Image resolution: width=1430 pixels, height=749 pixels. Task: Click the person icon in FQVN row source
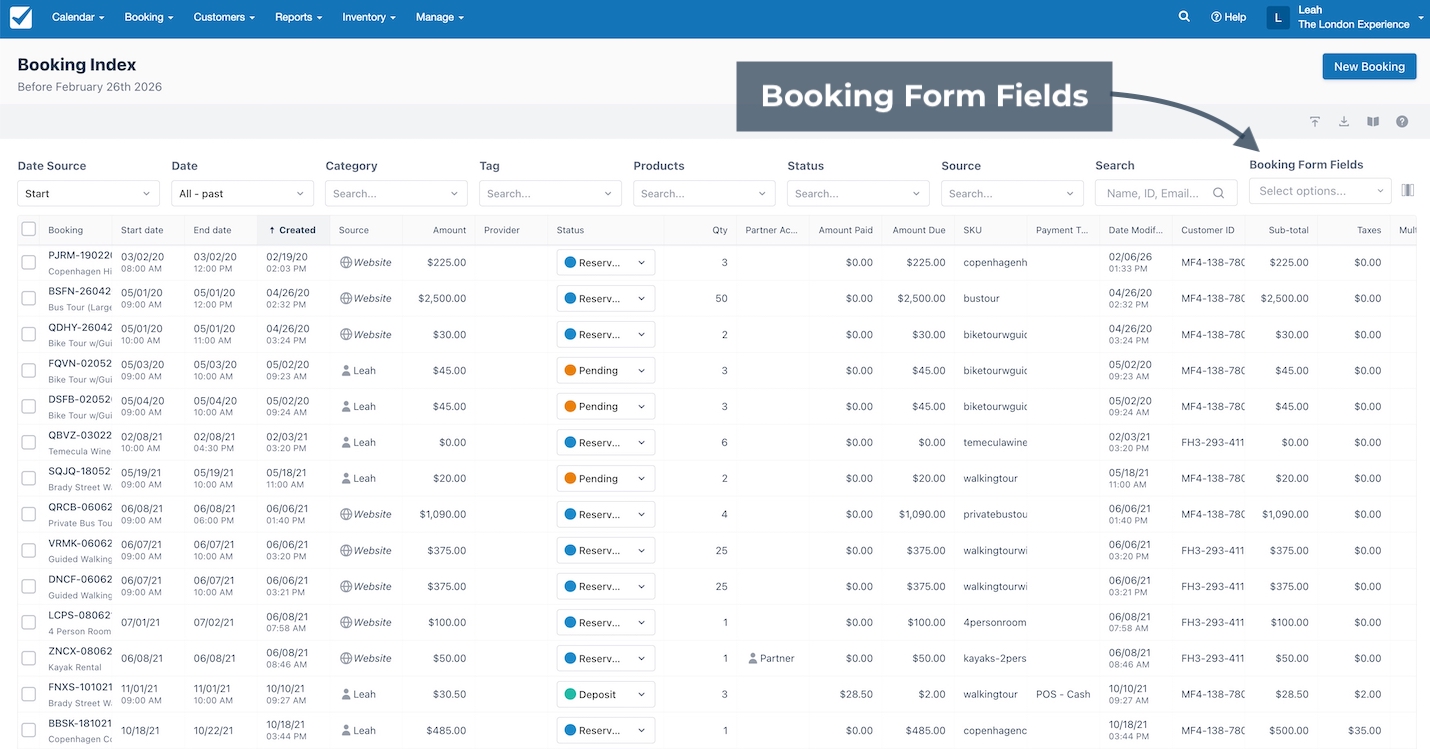click(346, 370)
